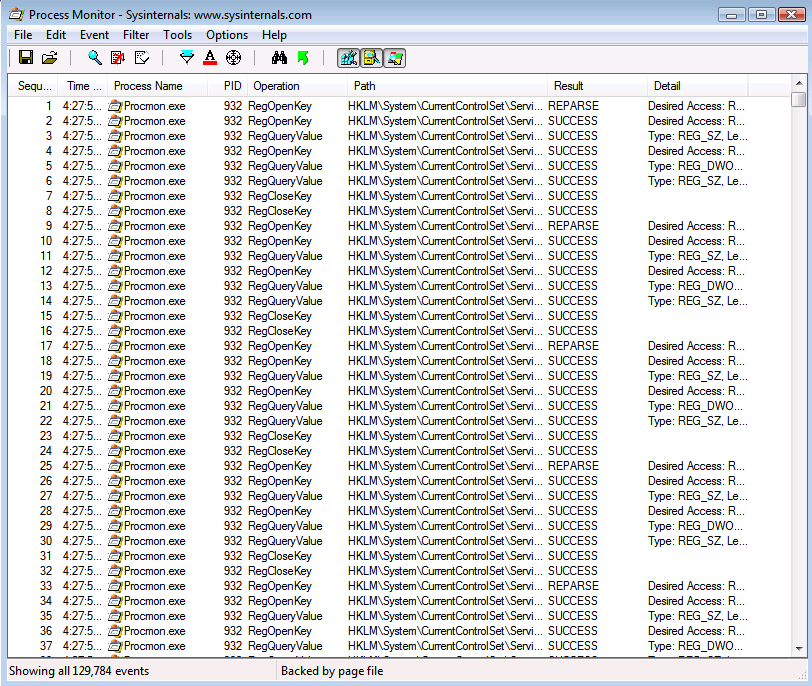812x686 pixels.
Task: Click Procmon.exe icon in sequence row 29
Action: point(115,527)
